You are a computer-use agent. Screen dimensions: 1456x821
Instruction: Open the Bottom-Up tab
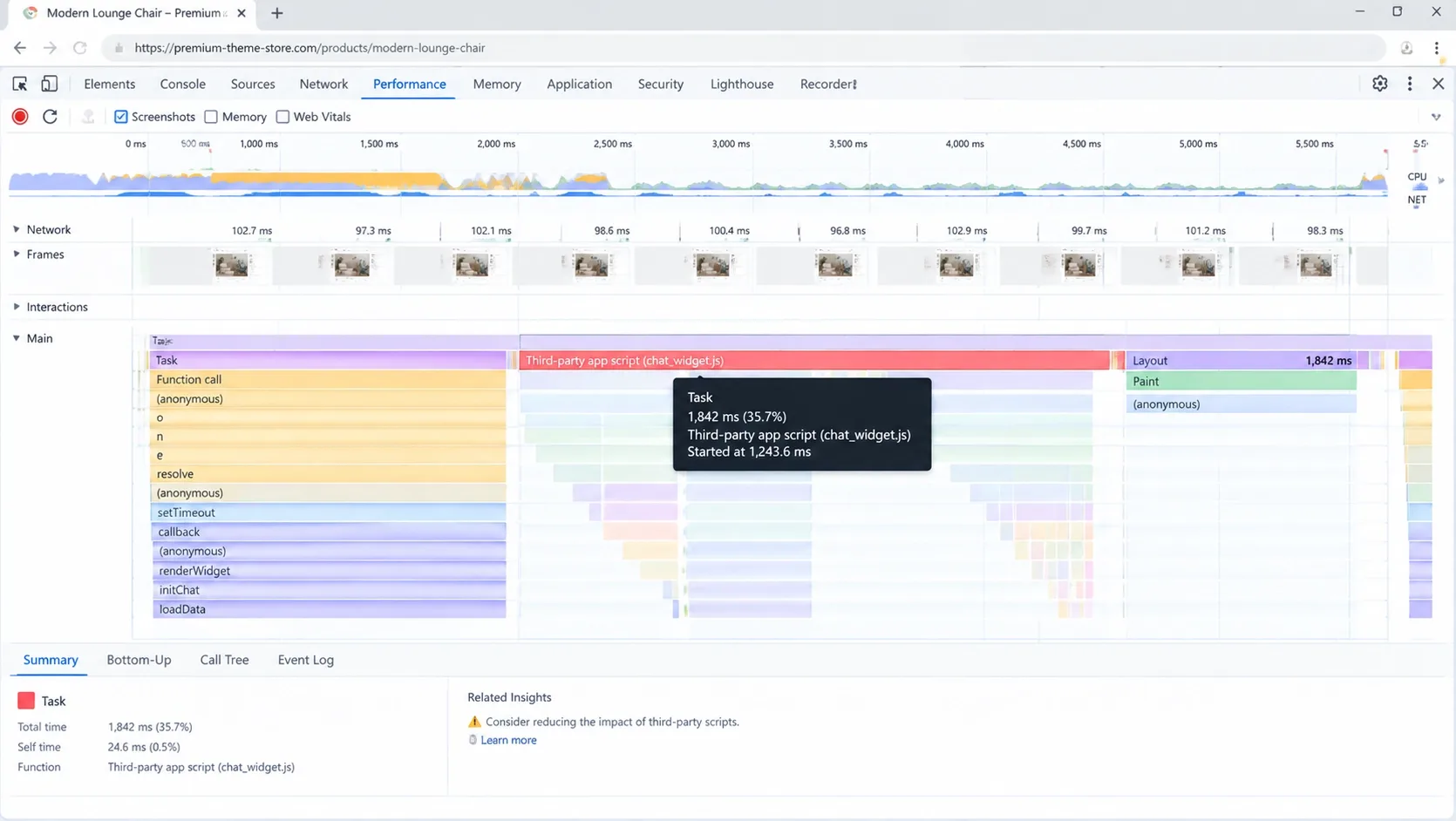pyautogui.click(x=139, y=660)
